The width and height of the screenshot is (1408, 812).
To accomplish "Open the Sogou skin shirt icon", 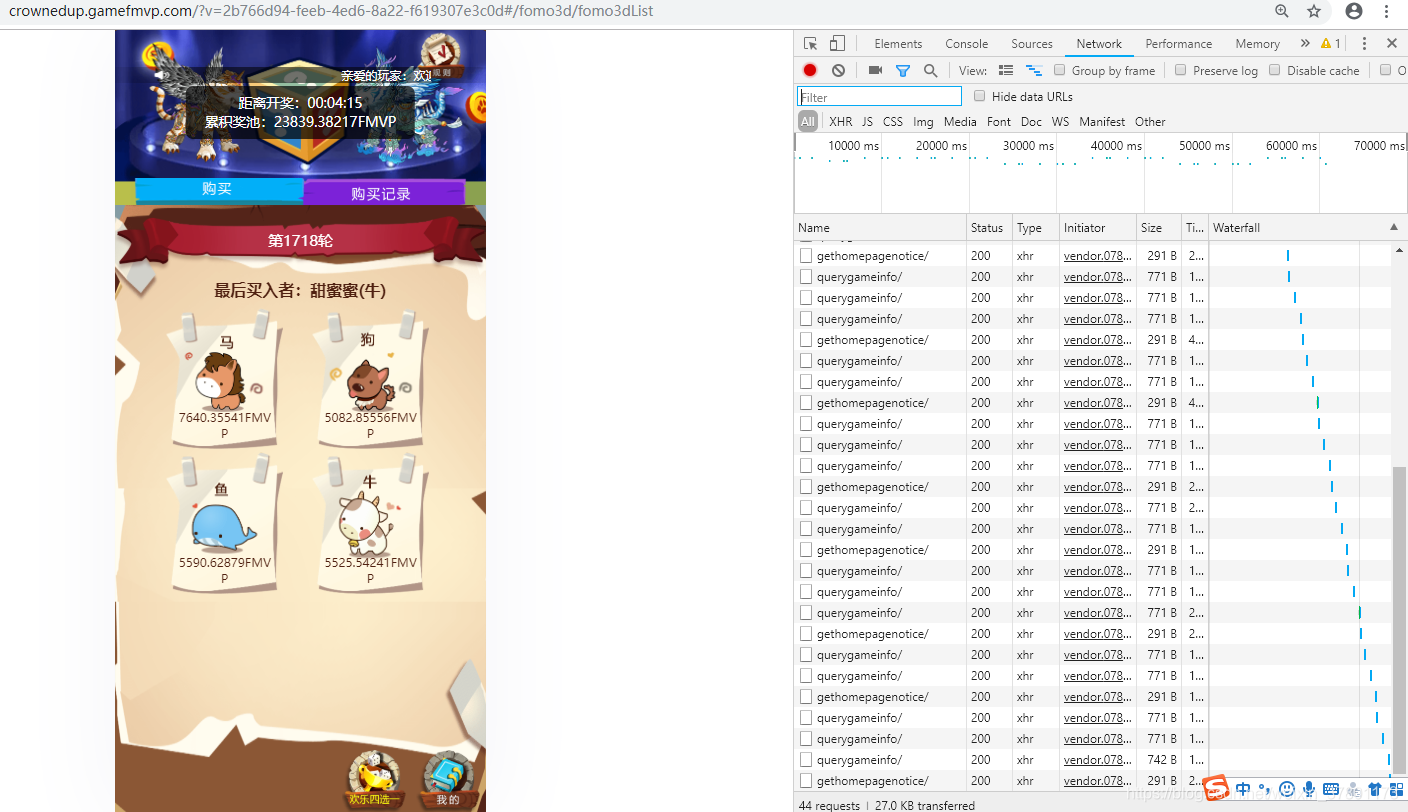I will (1375, 789).
